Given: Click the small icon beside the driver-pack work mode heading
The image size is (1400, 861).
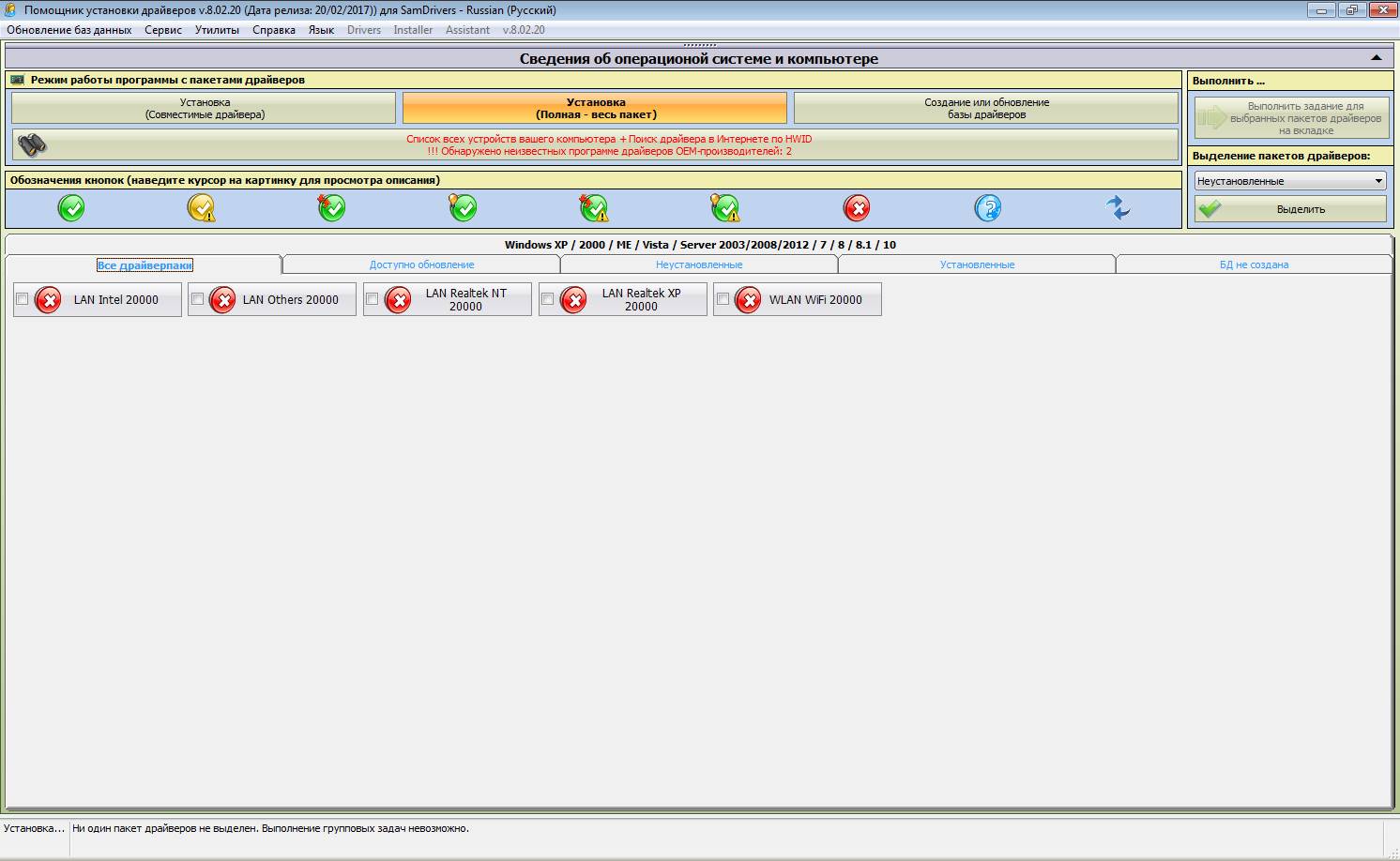Looking at the screenshot, I should (17, 80).
